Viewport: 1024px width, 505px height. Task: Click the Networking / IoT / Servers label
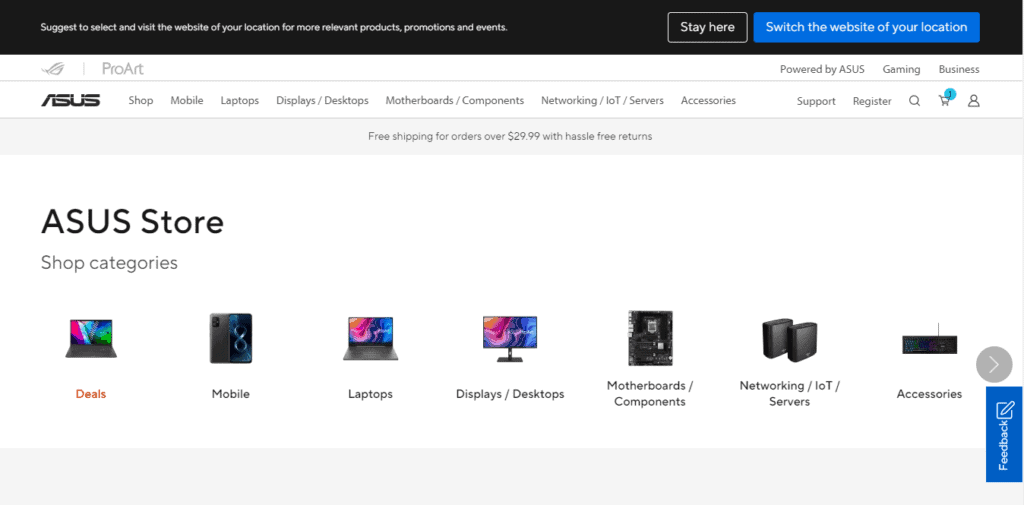[x=790, y=393]
